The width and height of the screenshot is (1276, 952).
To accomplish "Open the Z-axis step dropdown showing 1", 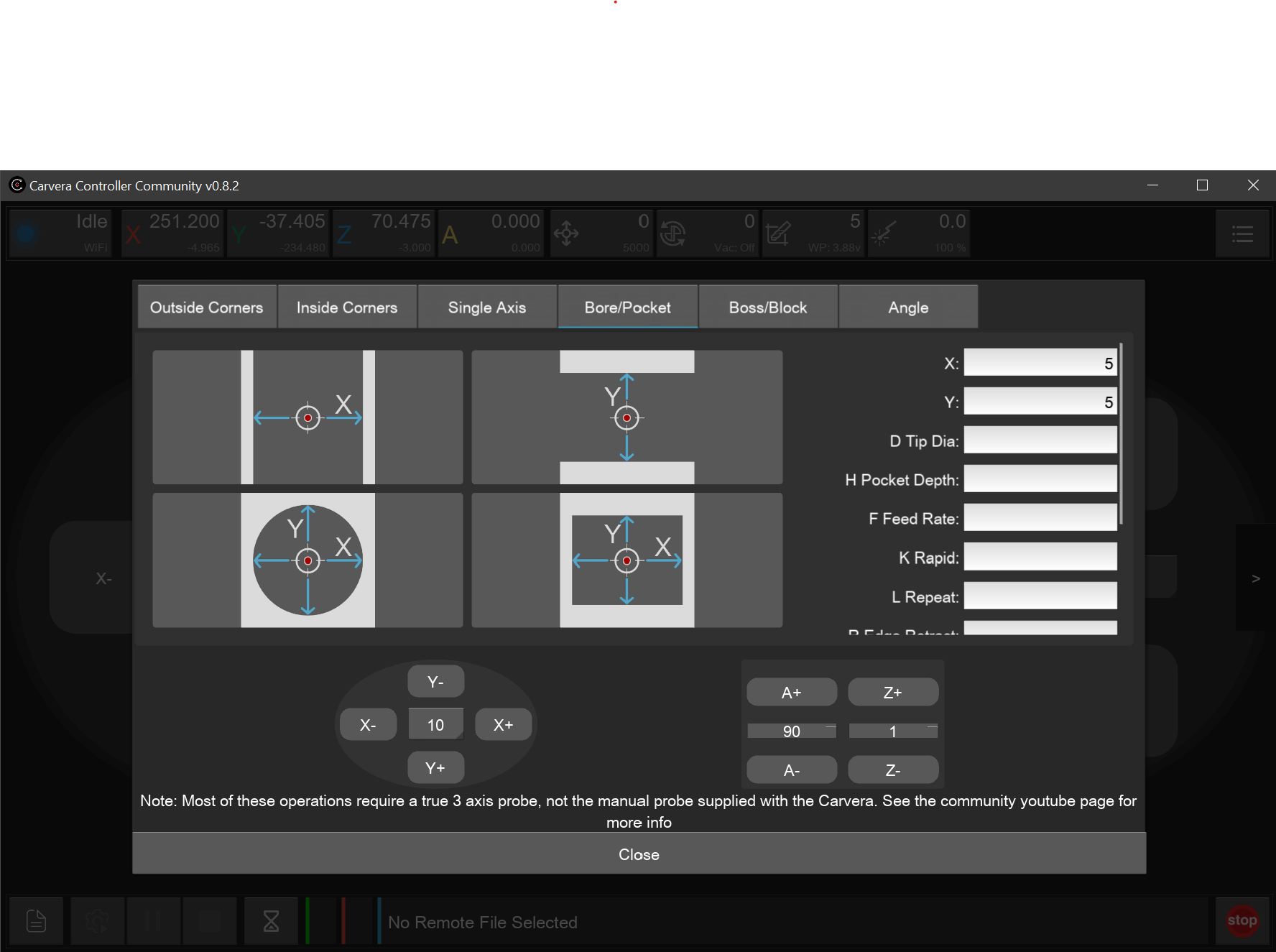I will 893,731.
